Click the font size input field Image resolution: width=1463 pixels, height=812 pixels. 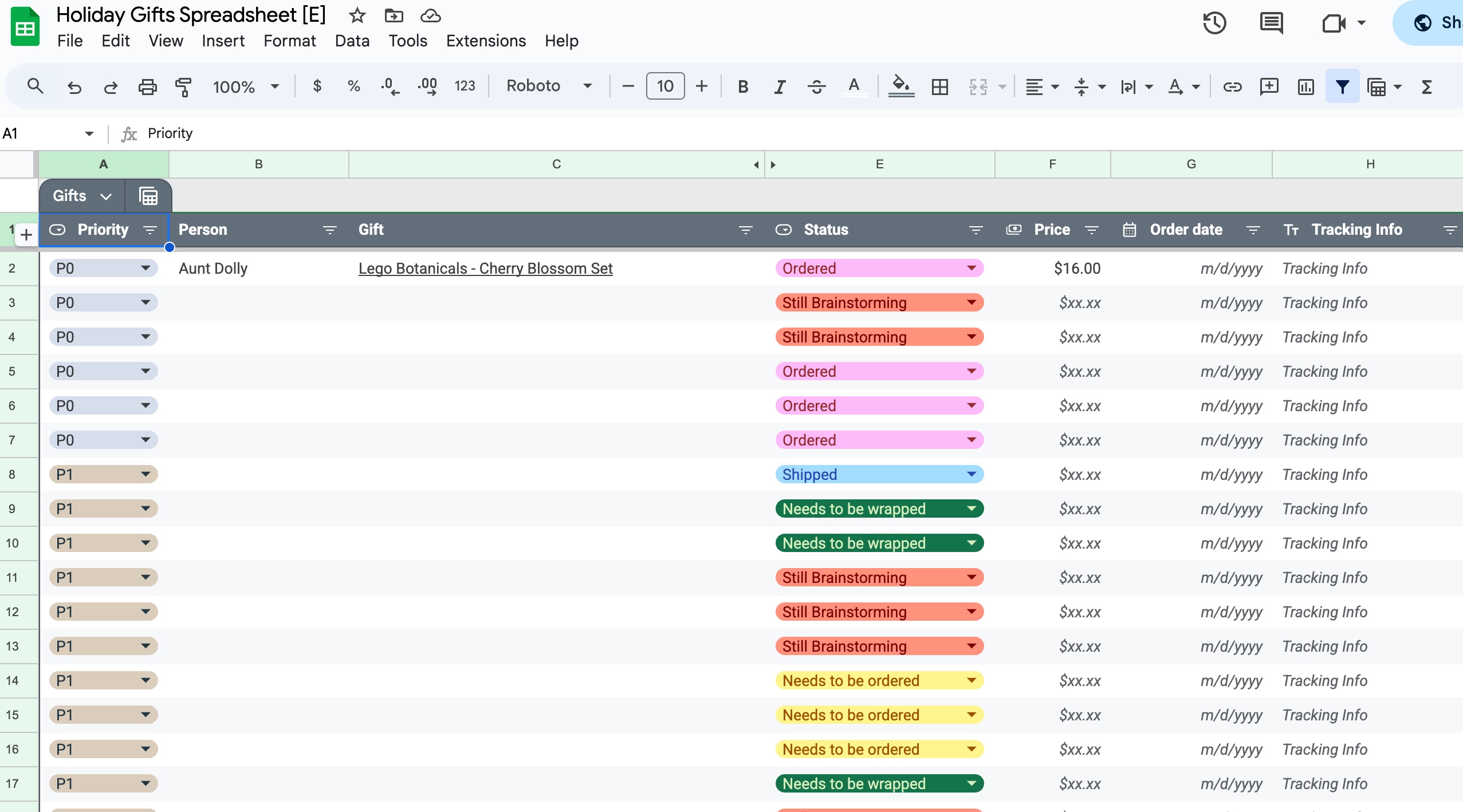(664, 86)
